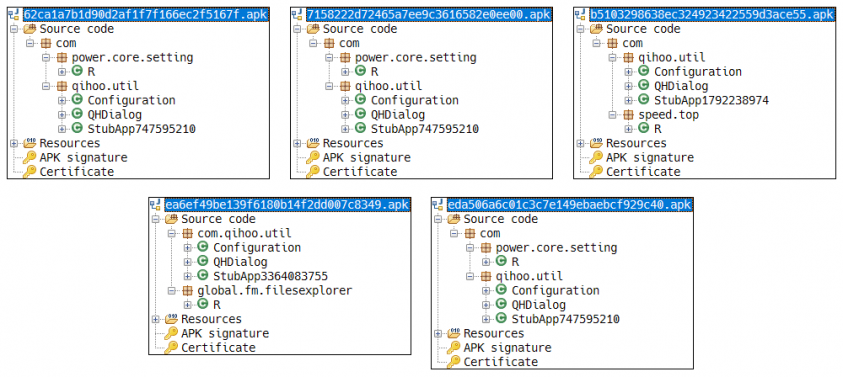Select the eda506a6c01c3c7e149ebaebcf929c40.apk root node
Image resolution: width=843 pixels, height=377 pixels.
tap(569, 204)
